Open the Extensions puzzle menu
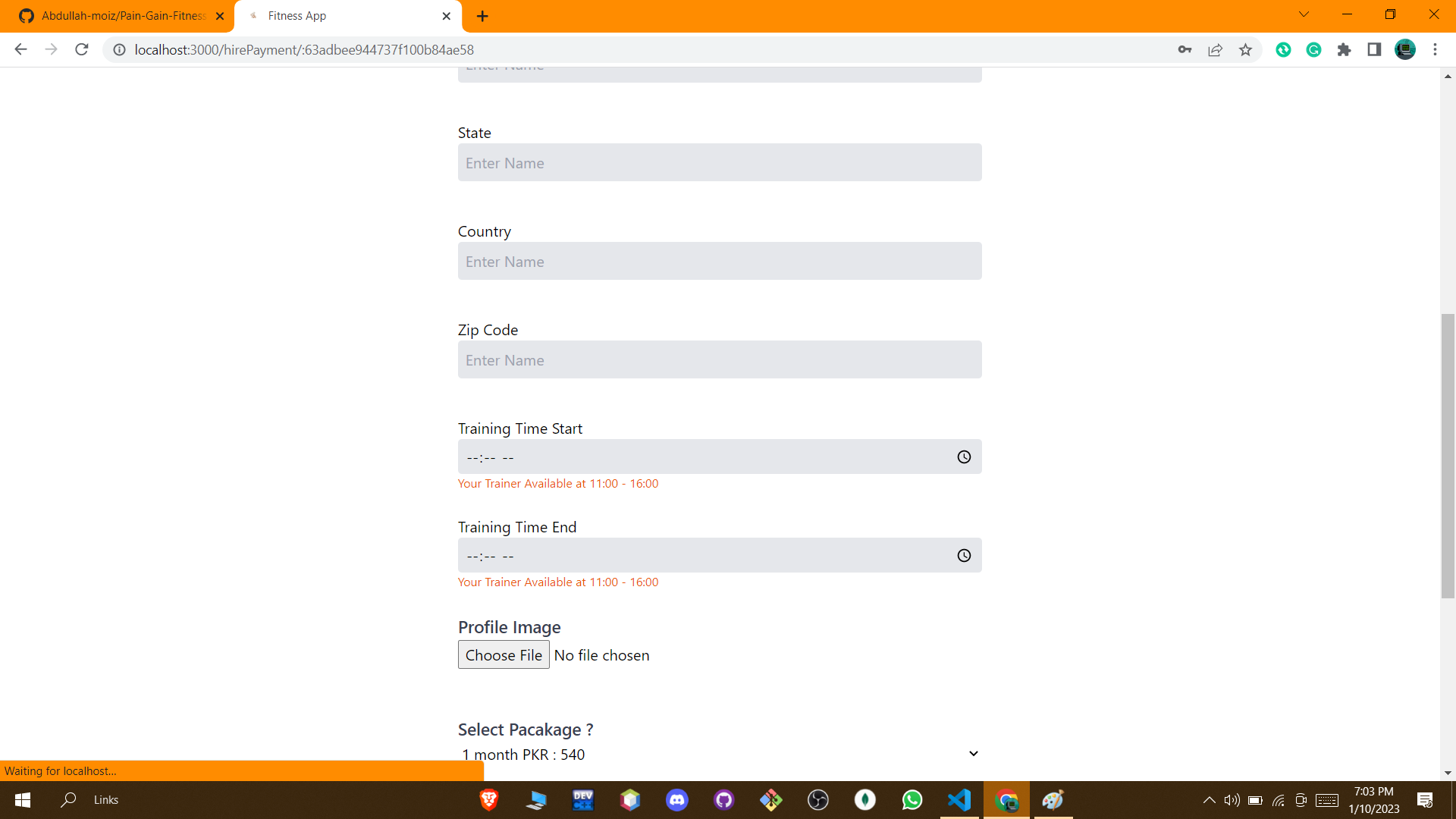1456x819 pixels. [1344, 50]
